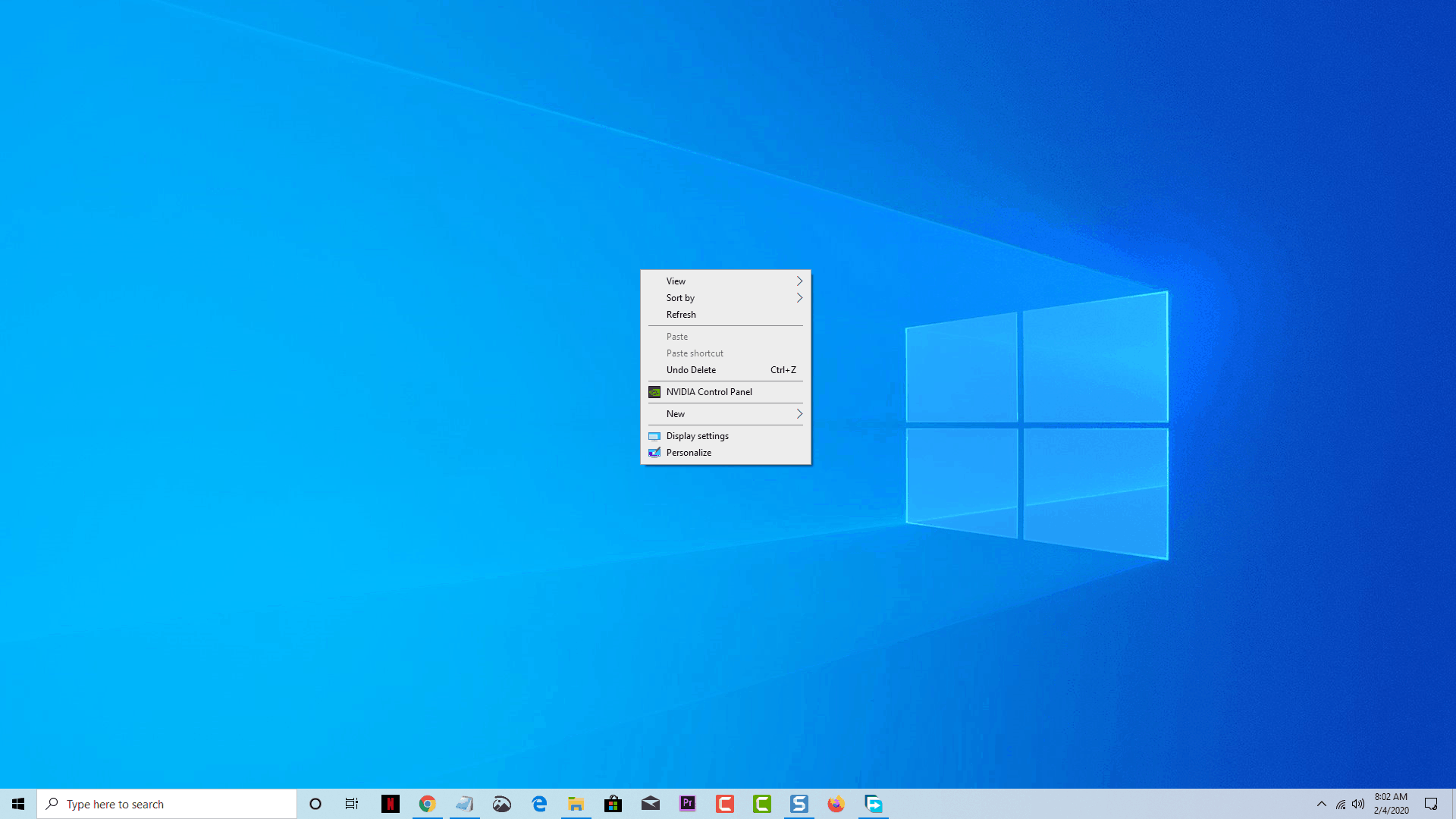Viewport: 1456px width, 819px height.
Task: Click the Show desktop sliver at taskbar edge
Action: [x=1454, y=804]
